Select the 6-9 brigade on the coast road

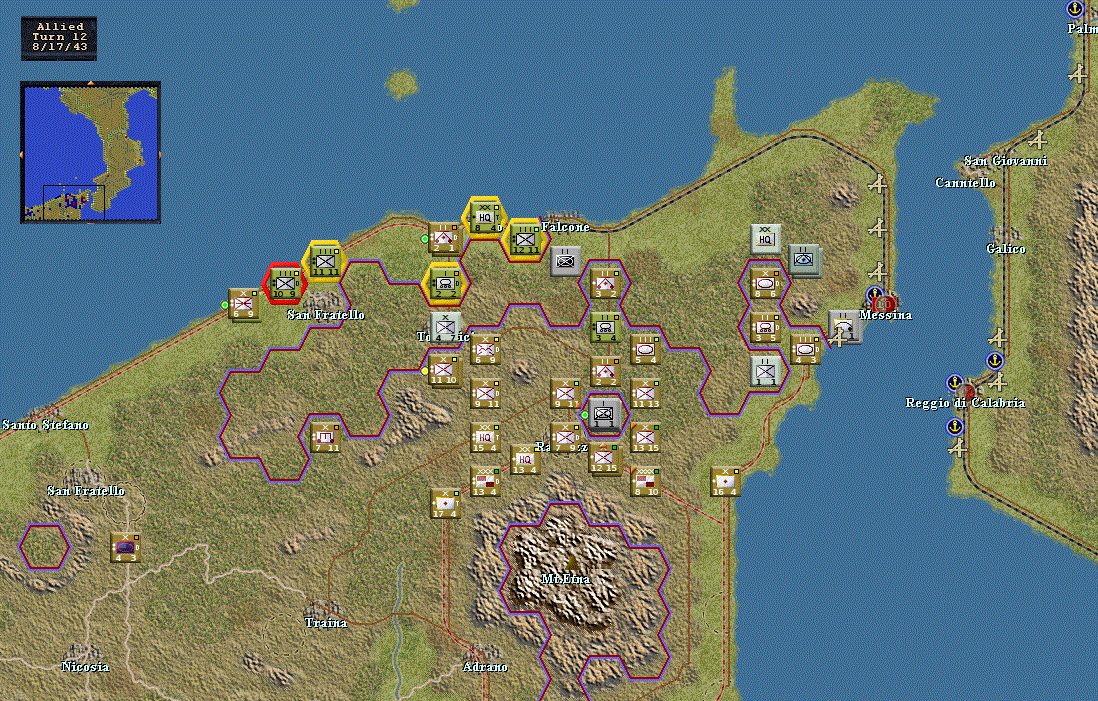coord(244,305)
